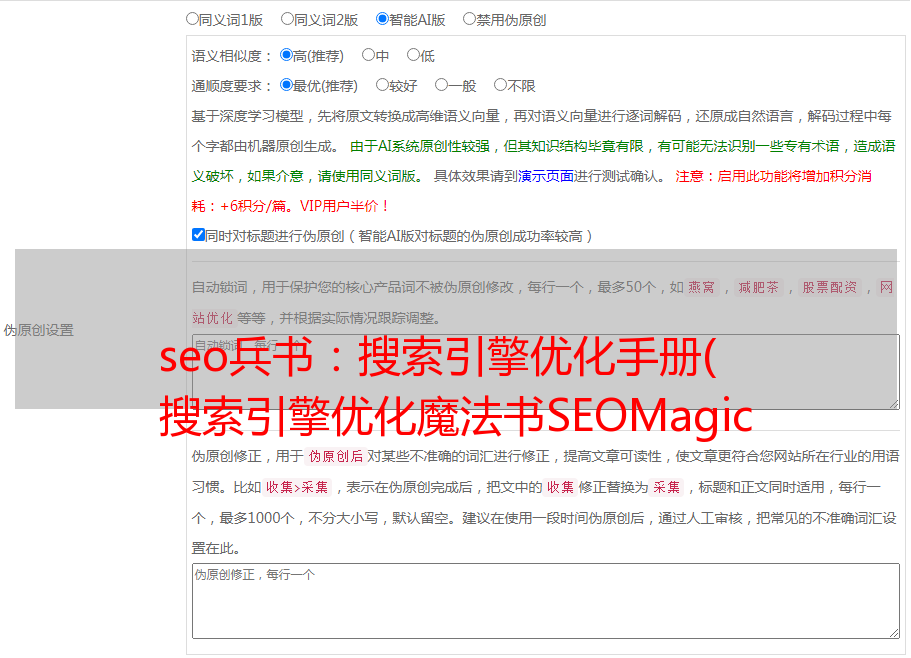Select the 同义词1版 radio option

pyautogui.click(x=192, y=19)
